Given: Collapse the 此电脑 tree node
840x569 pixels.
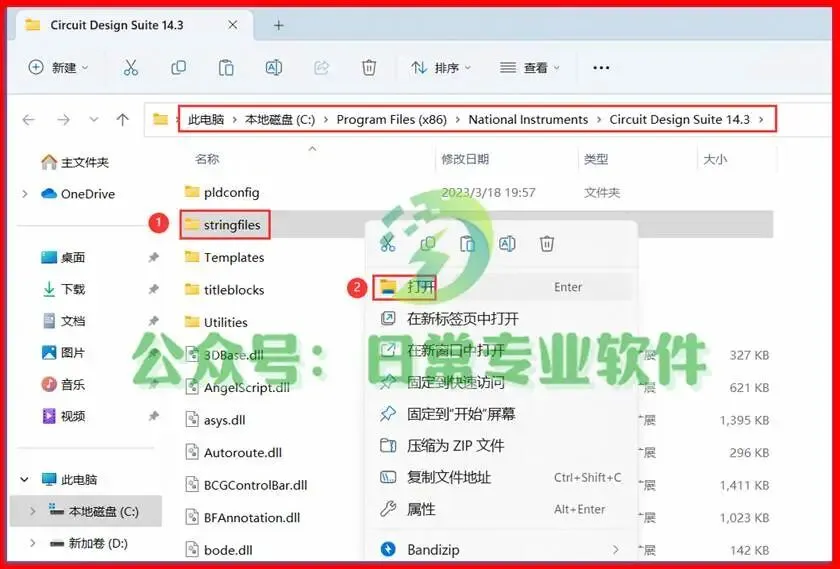Looking at the screenshot, I should 25,479.
